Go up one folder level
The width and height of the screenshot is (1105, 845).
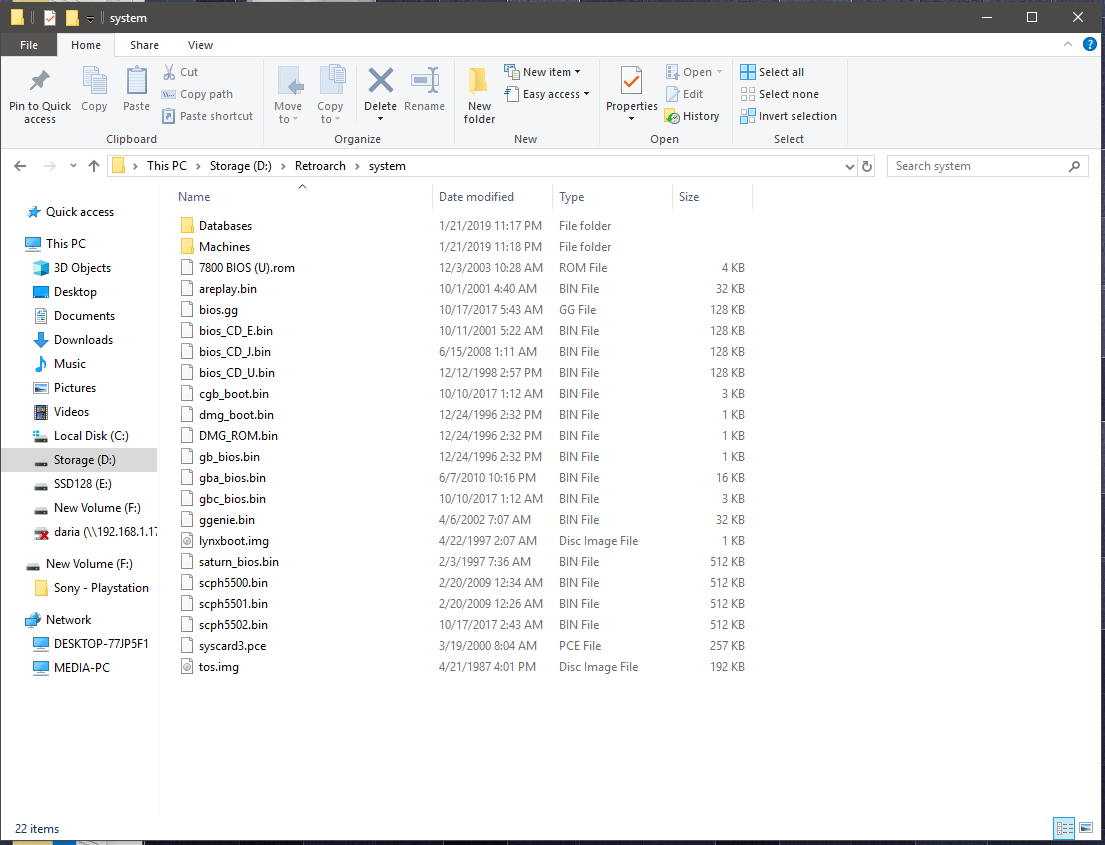[x=94, y=166]
